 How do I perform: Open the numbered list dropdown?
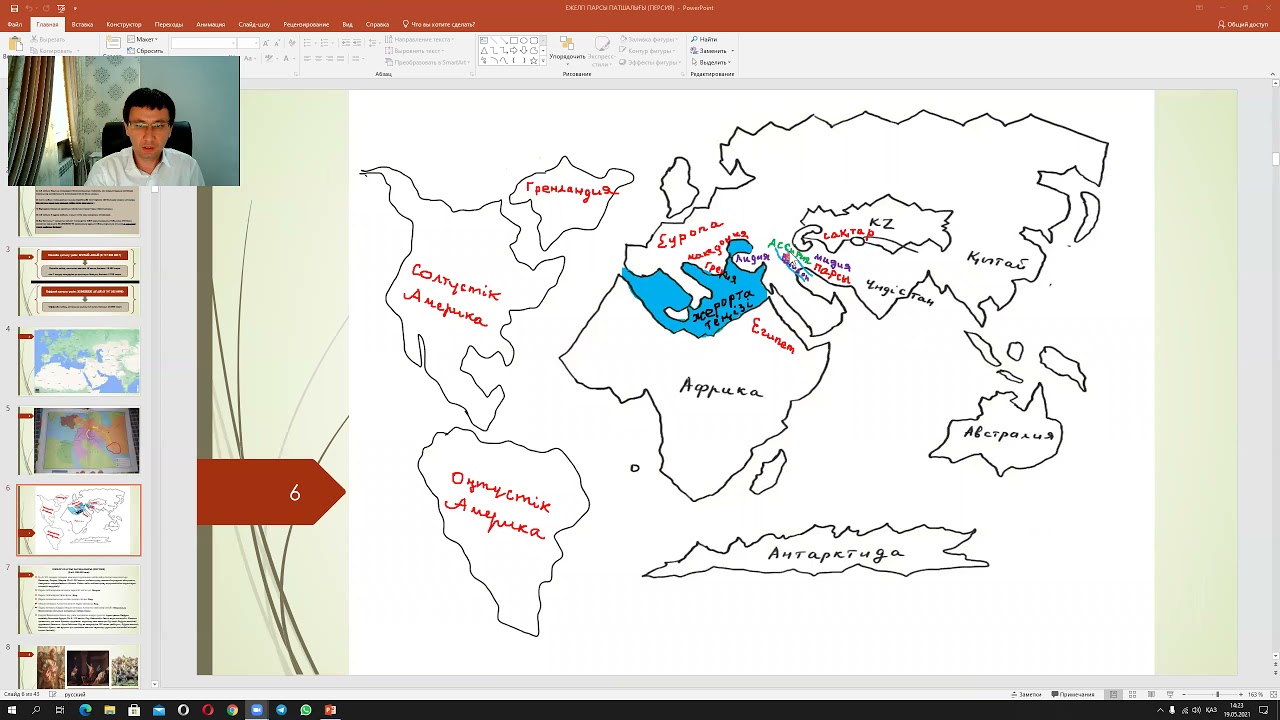click(326, 44)
